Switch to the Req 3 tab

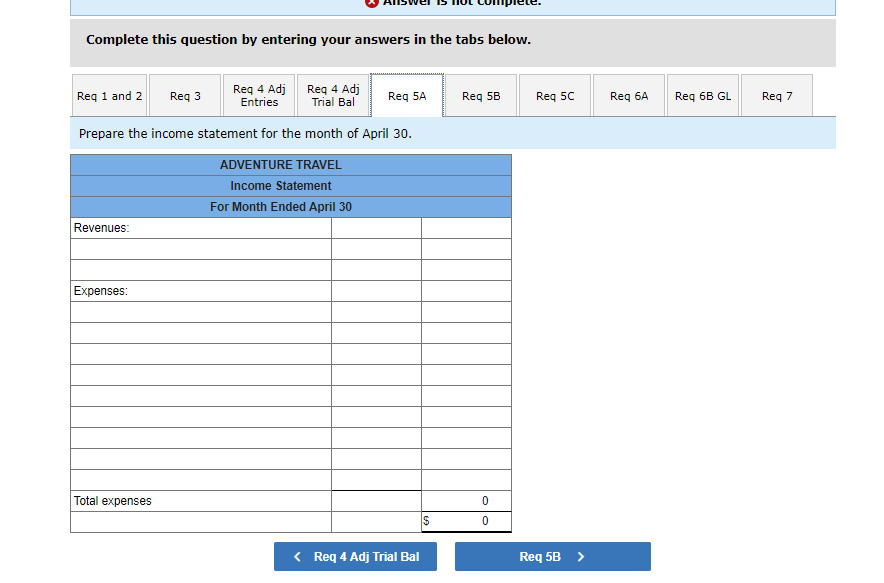pos(185,96)
